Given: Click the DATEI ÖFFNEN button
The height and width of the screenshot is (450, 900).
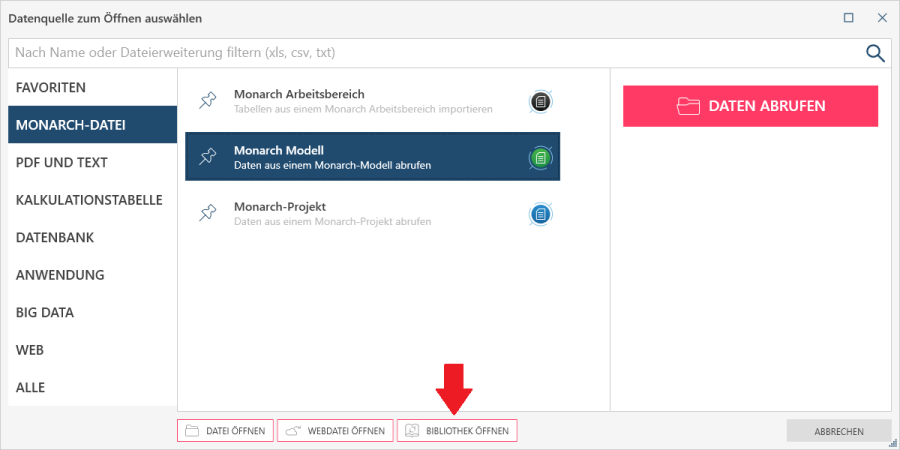Looking at the screenshot, I should click(225, 431).
